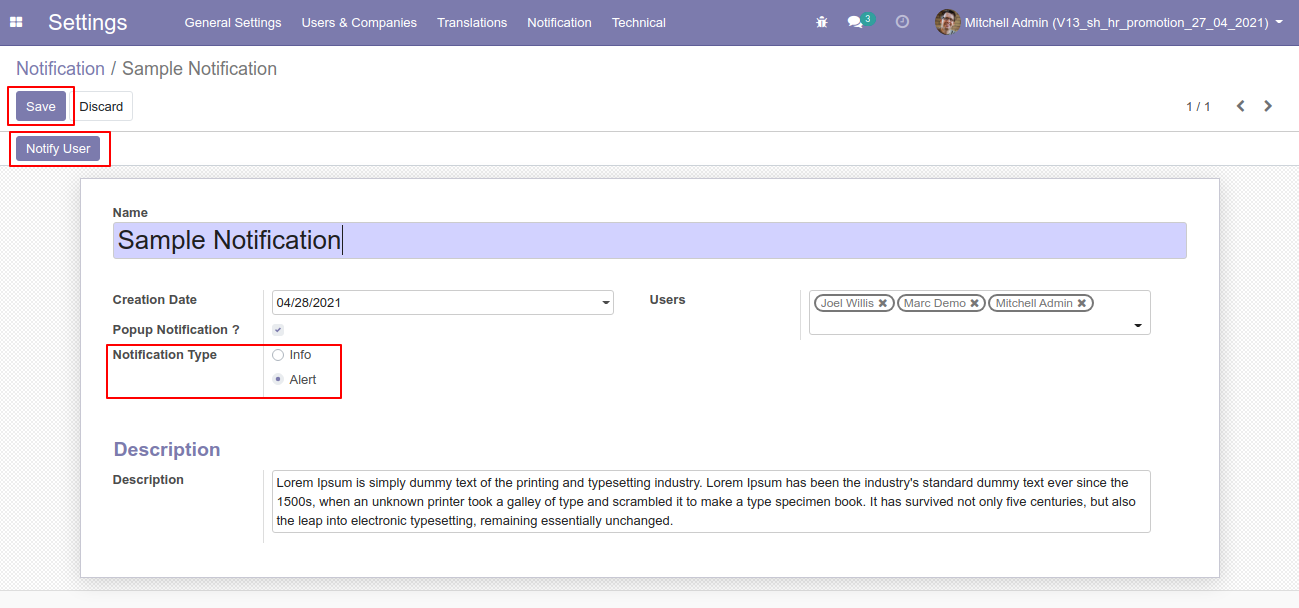This screenshot has height=608, width=1299.
Task: Click the Discard button
Action: (x=101, y=106)
